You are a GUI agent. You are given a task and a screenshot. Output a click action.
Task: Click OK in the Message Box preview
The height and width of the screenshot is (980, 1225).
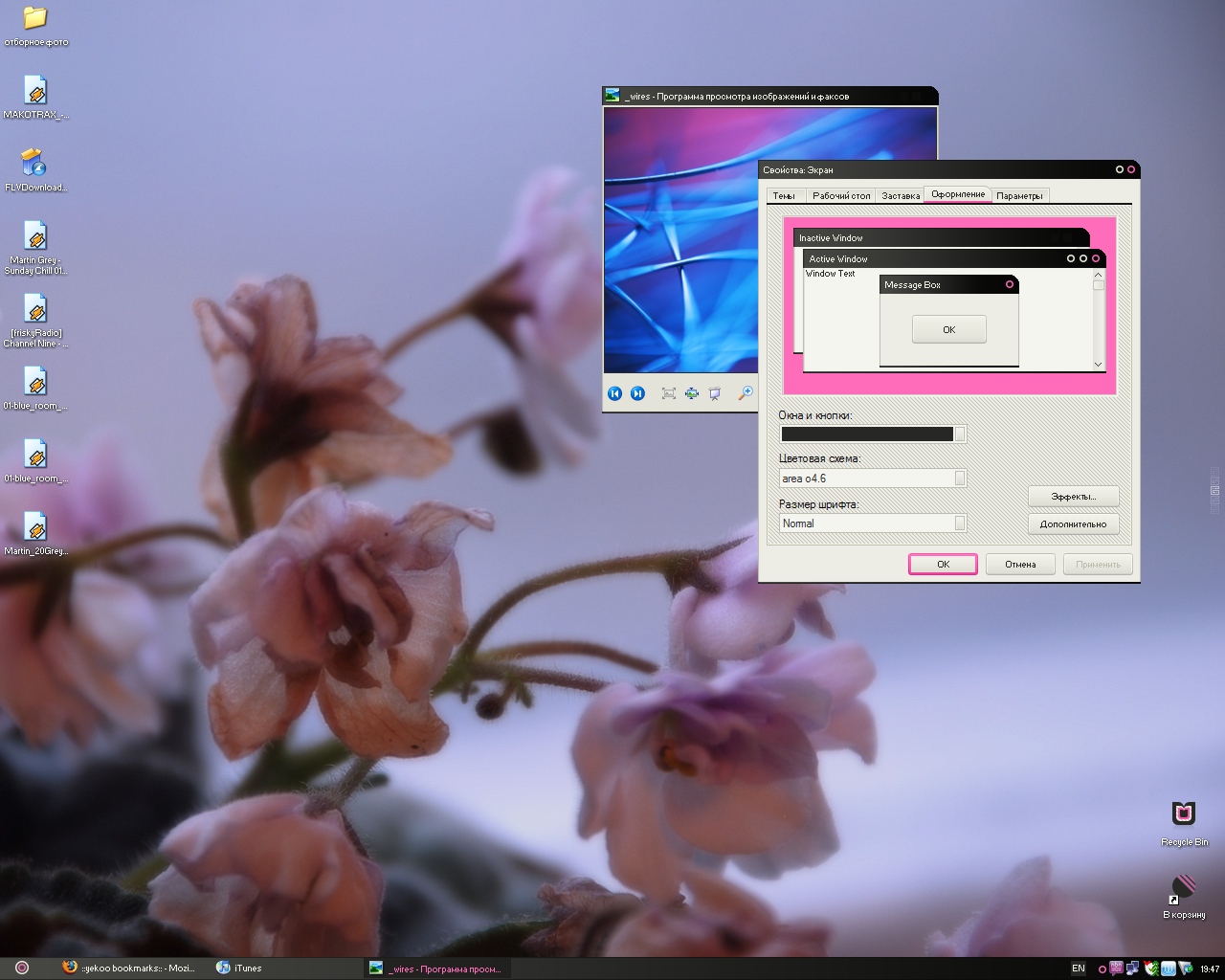tap(948, 330)
